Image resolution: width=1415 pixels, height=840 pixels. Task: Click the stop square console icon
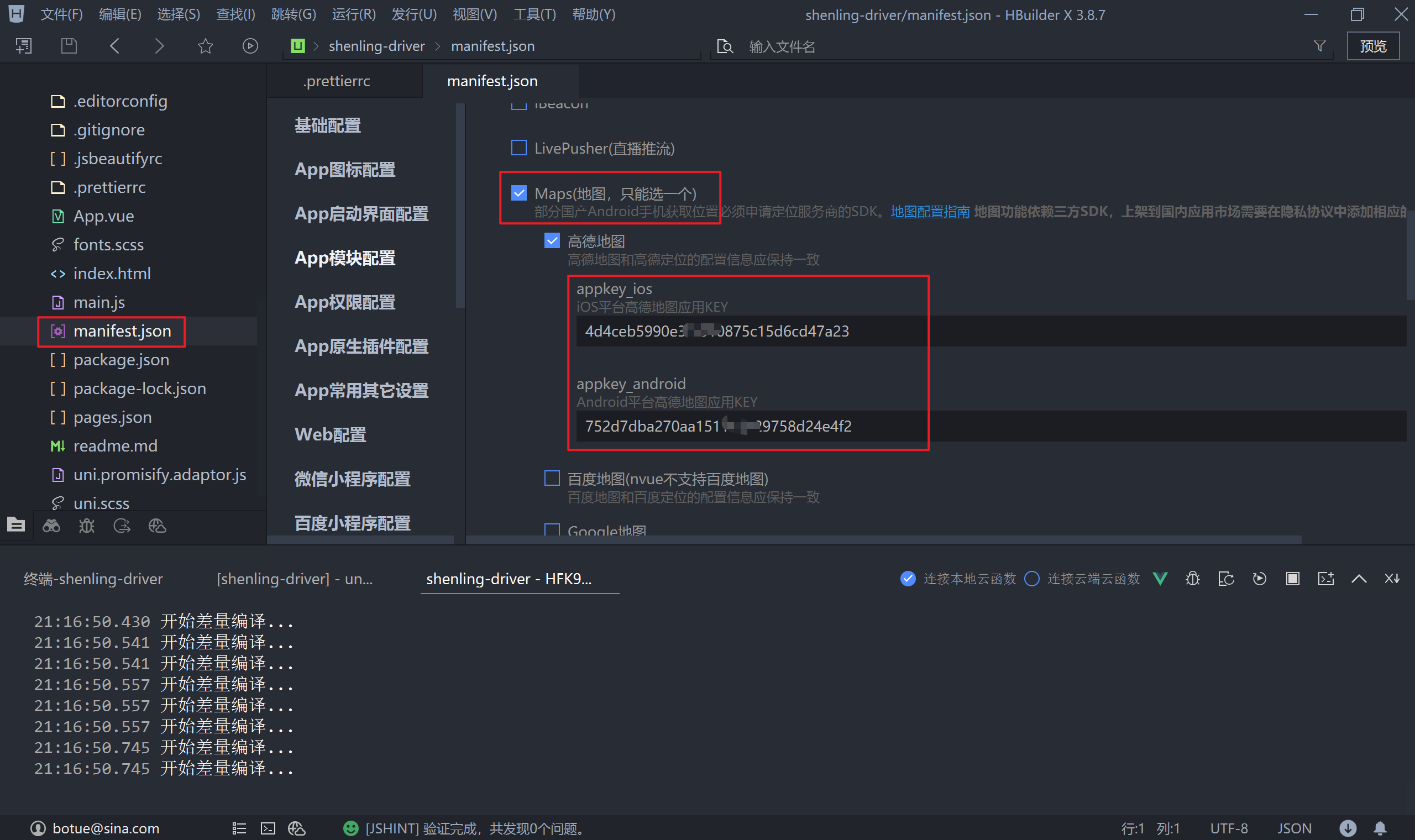click(x=1292, y=579)
